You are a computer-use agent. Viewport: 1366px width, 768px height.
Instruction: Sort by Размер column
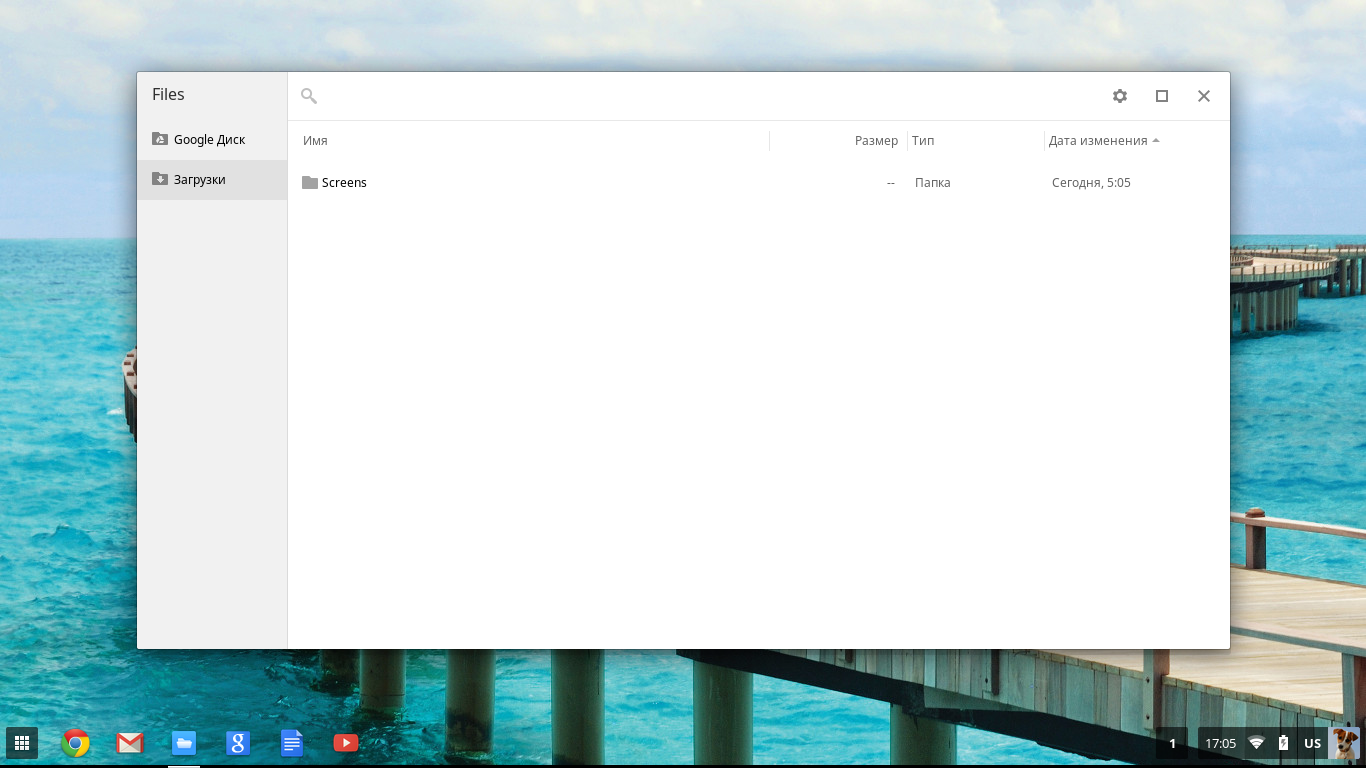876,141
